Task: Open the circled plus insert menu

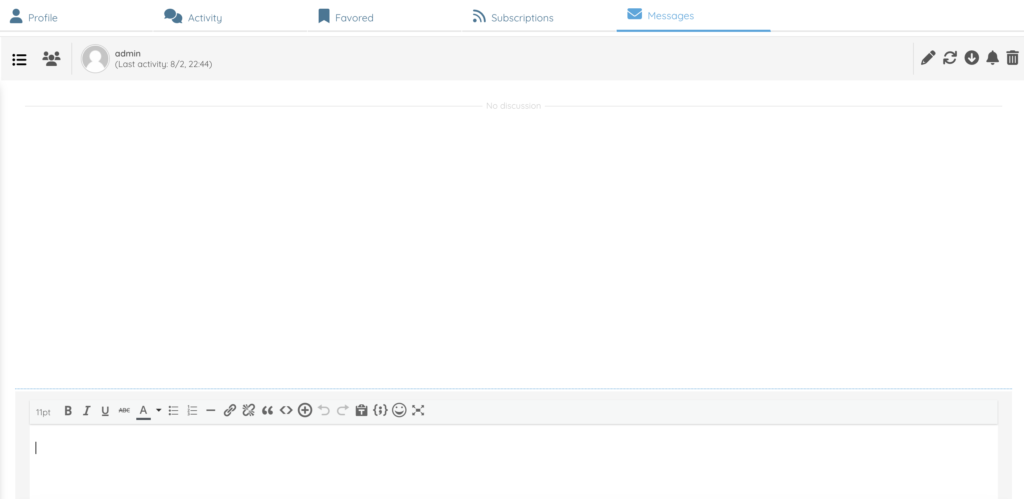Action: click(x=305, y=410)
